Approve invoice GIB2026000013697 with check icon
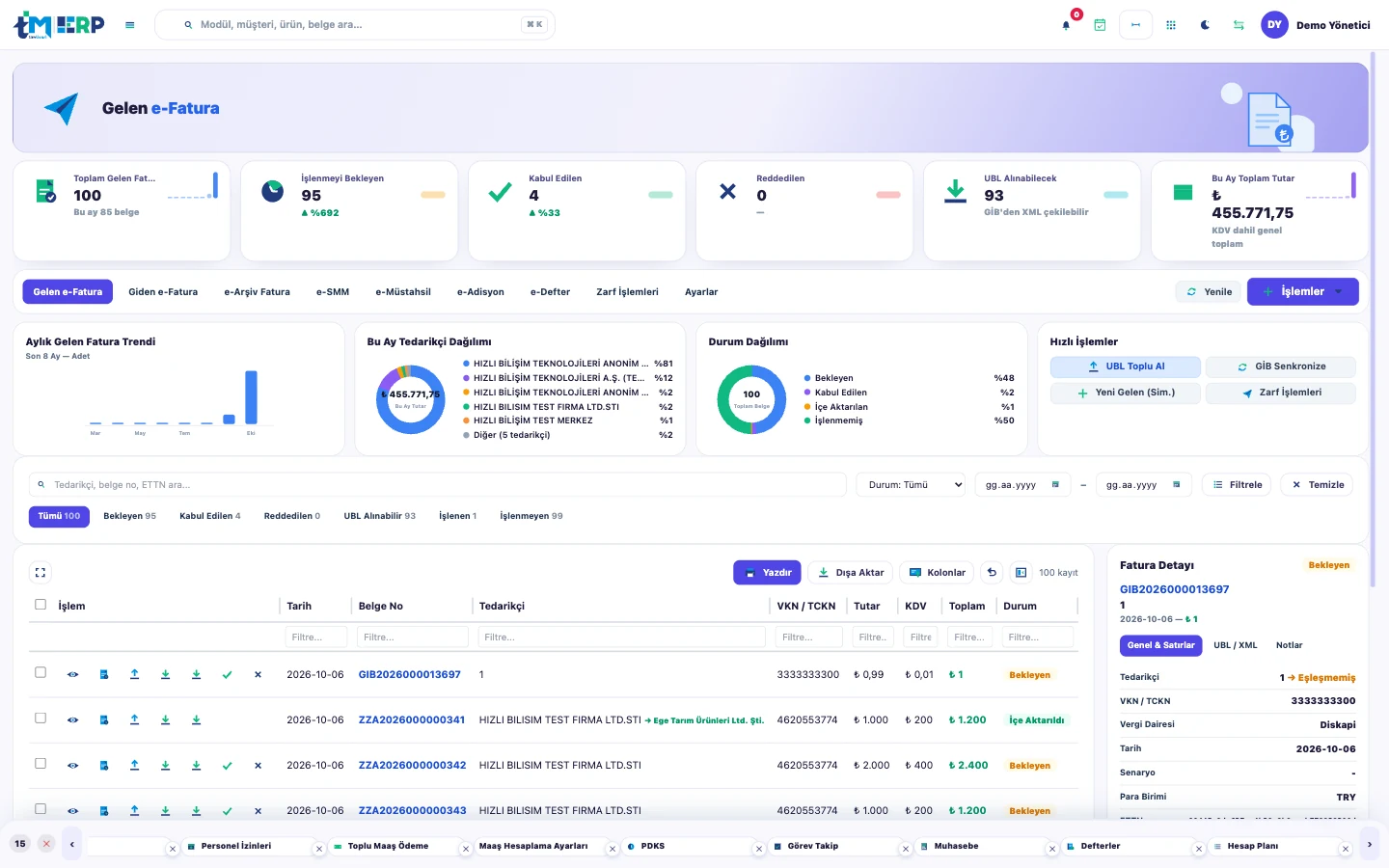Image resolution: width=1389 pixels, height=868 pixels. [x=227, y=675]
